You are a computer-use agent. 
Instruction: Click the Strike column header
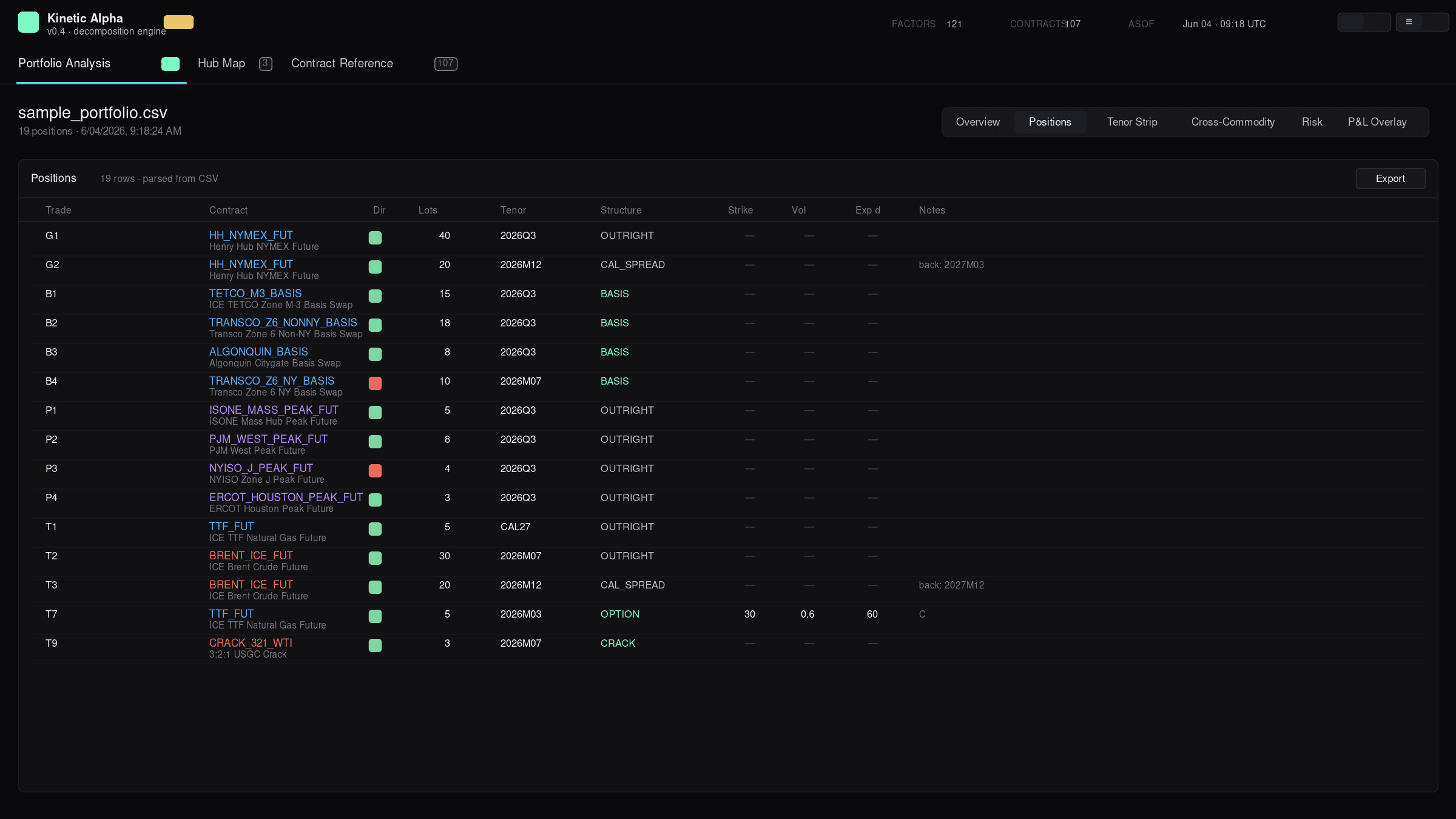coord(740,211)
